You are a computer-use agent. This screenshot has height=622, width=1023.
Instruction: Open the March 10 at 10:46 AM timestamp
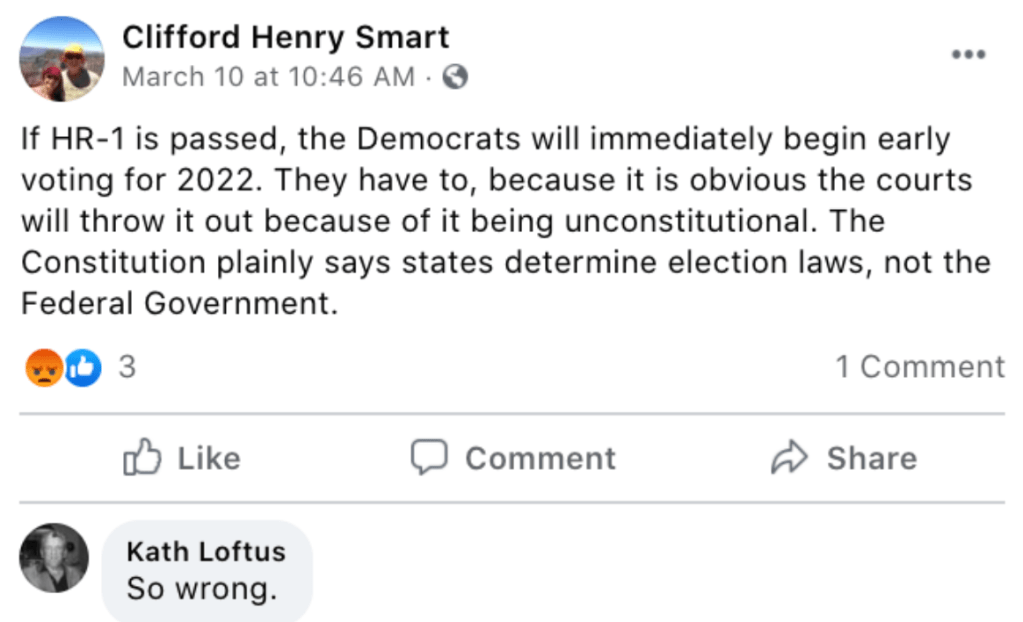267,77
